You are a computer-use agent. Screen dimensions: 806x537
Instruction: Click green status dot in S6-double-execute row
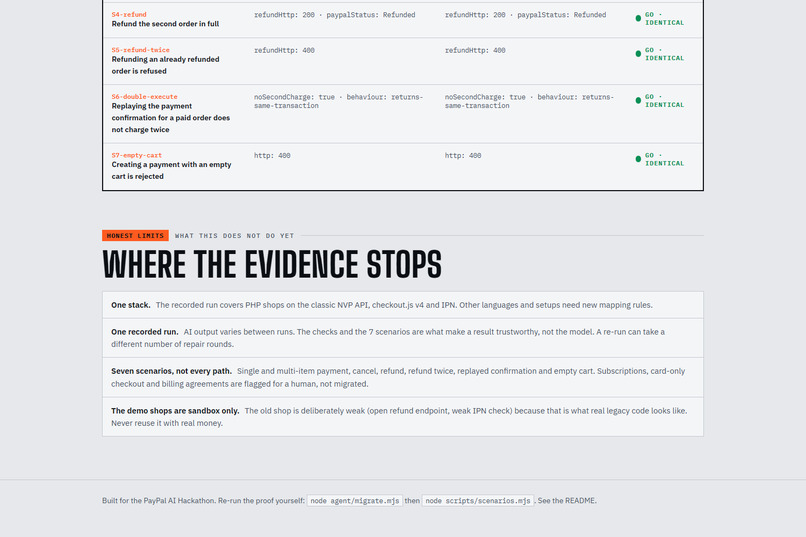638,101
